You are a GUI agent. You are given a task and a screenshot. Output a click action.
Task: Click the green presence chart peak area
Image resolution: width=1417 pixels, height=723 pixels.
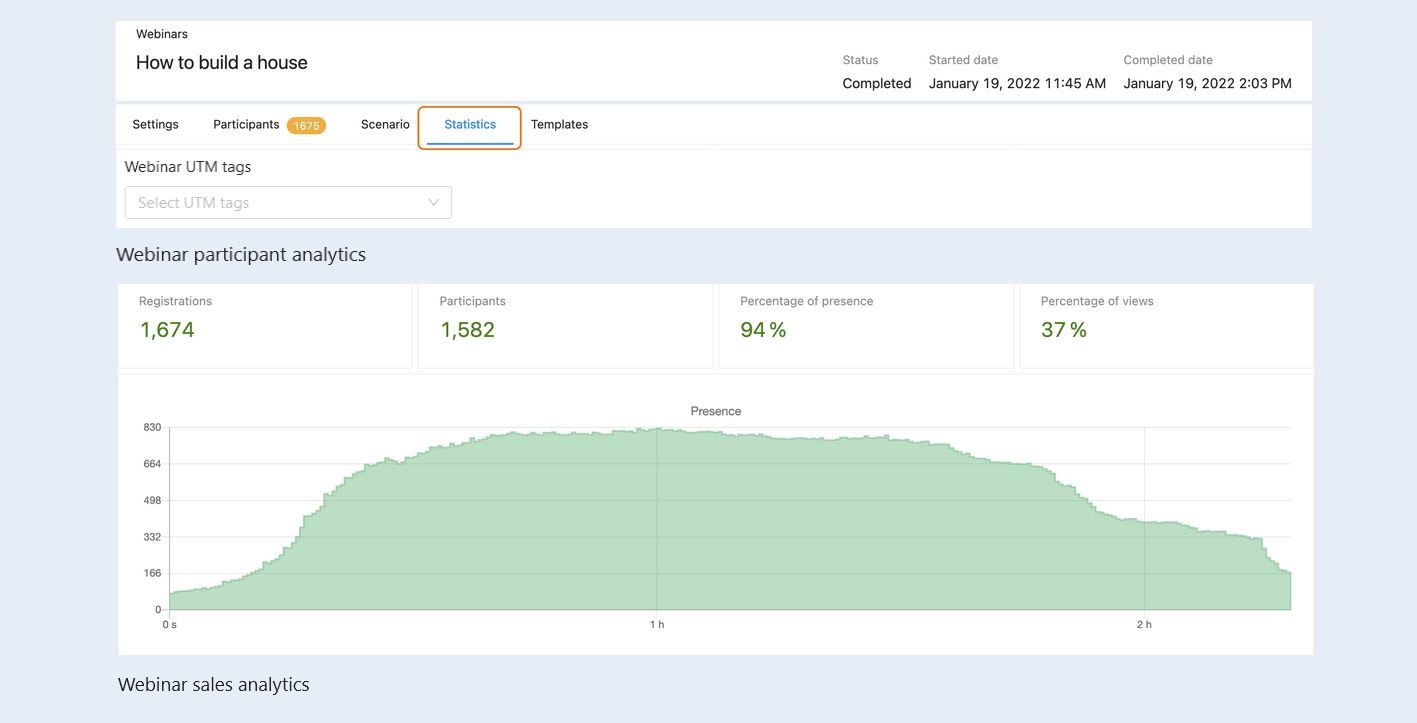(655, 520)
